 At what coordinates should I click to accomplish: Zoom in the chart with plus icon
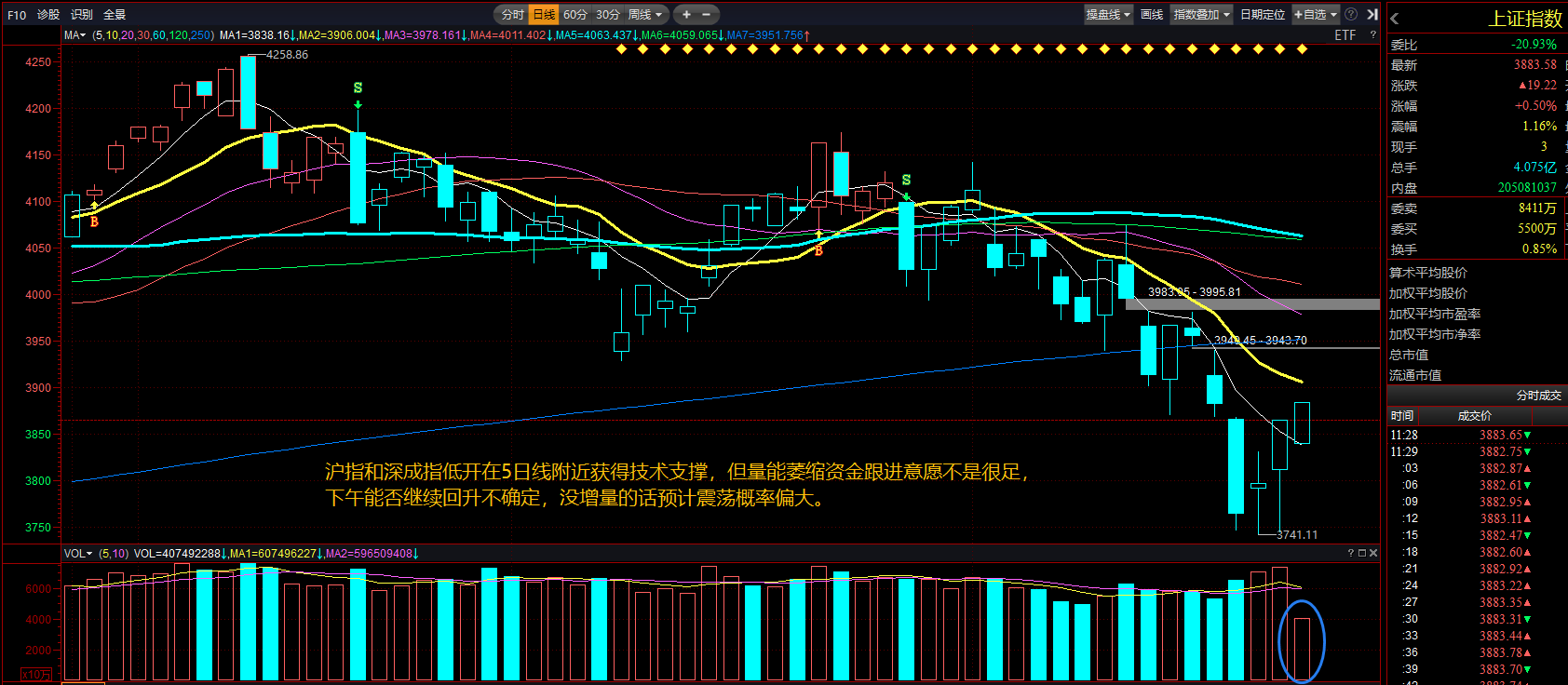click(x=686, y=14)
